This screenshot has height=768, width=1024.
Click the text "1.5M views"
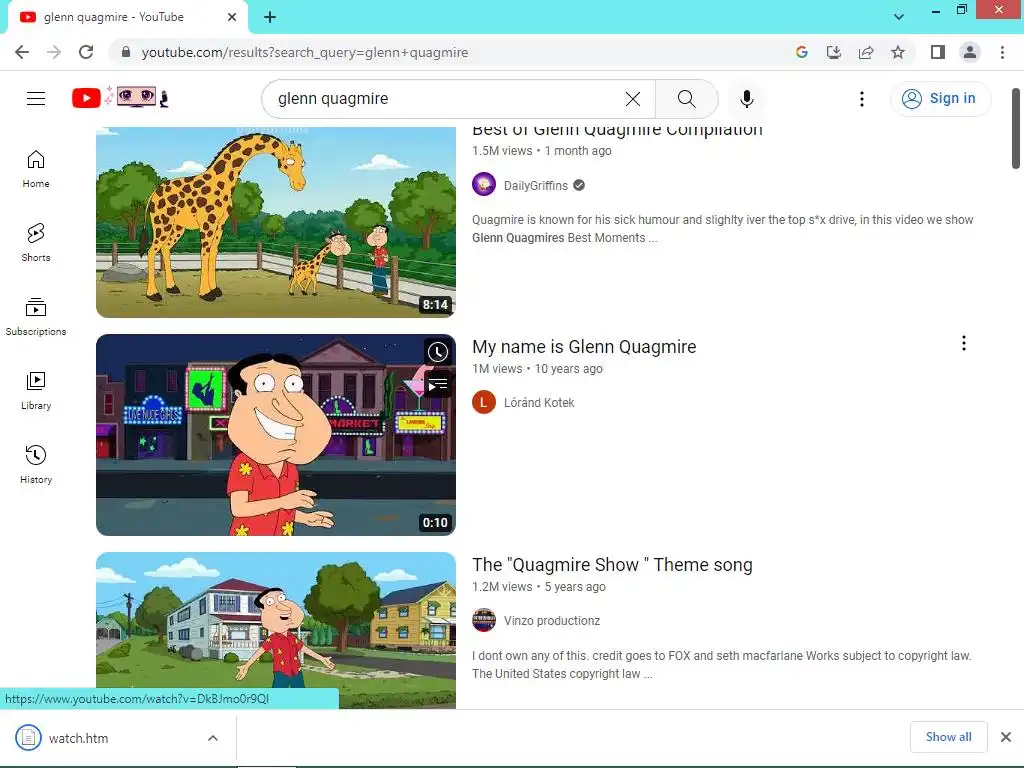502,151
